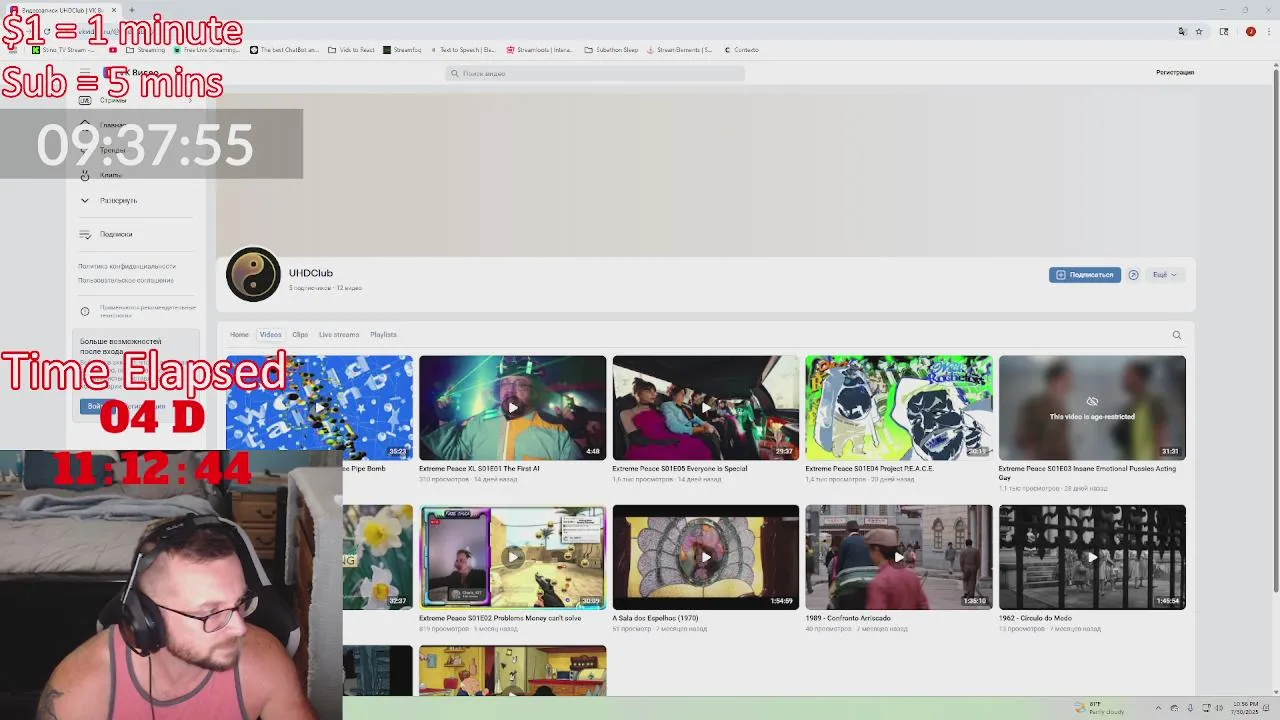Open the Free Live Streaming bookmark
This screenshot has width=1280, height=720.
pyautogui.click(x=207, y=50)
